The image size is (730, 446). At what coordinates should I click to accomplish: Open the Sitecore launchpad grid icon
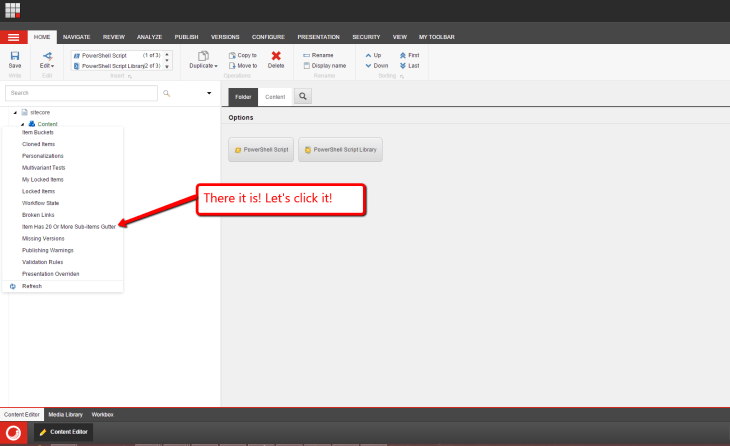[x=13, y=11]
